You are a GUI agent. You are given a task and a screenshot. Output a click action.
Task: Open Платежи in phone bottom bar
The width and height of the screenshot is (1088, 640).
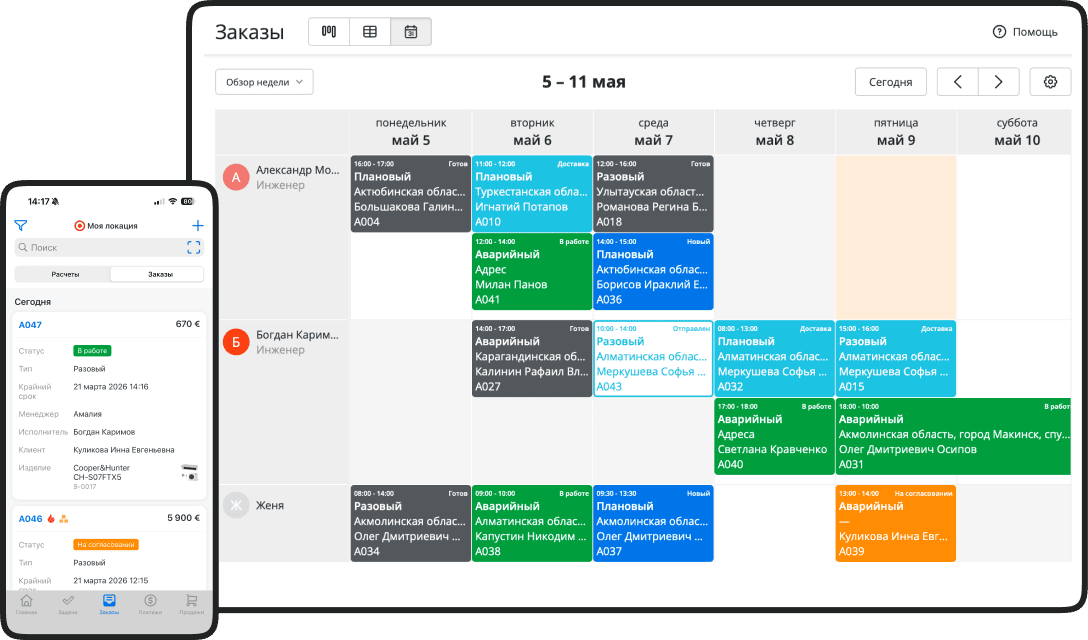click(x=149, y=603)
